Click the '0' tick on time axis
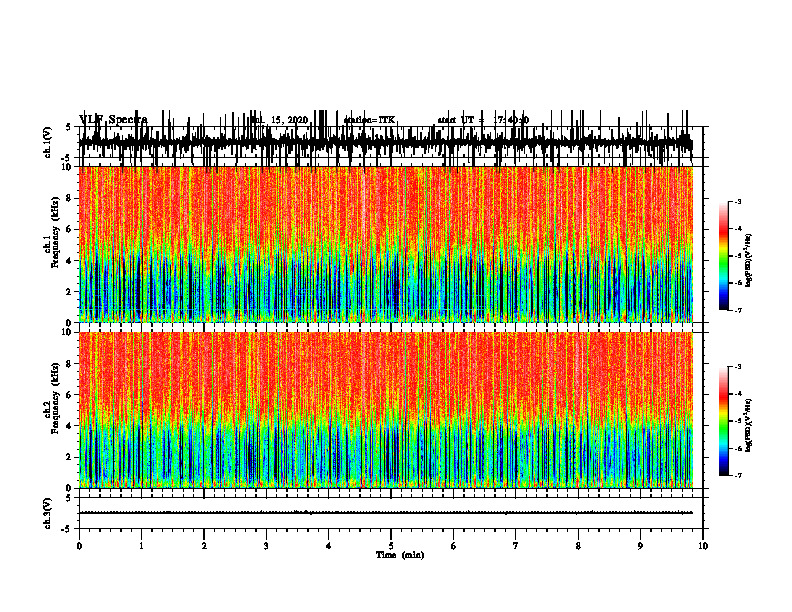Screen dimensions: 792x612 pyautogui.click(x=79, y=546)
